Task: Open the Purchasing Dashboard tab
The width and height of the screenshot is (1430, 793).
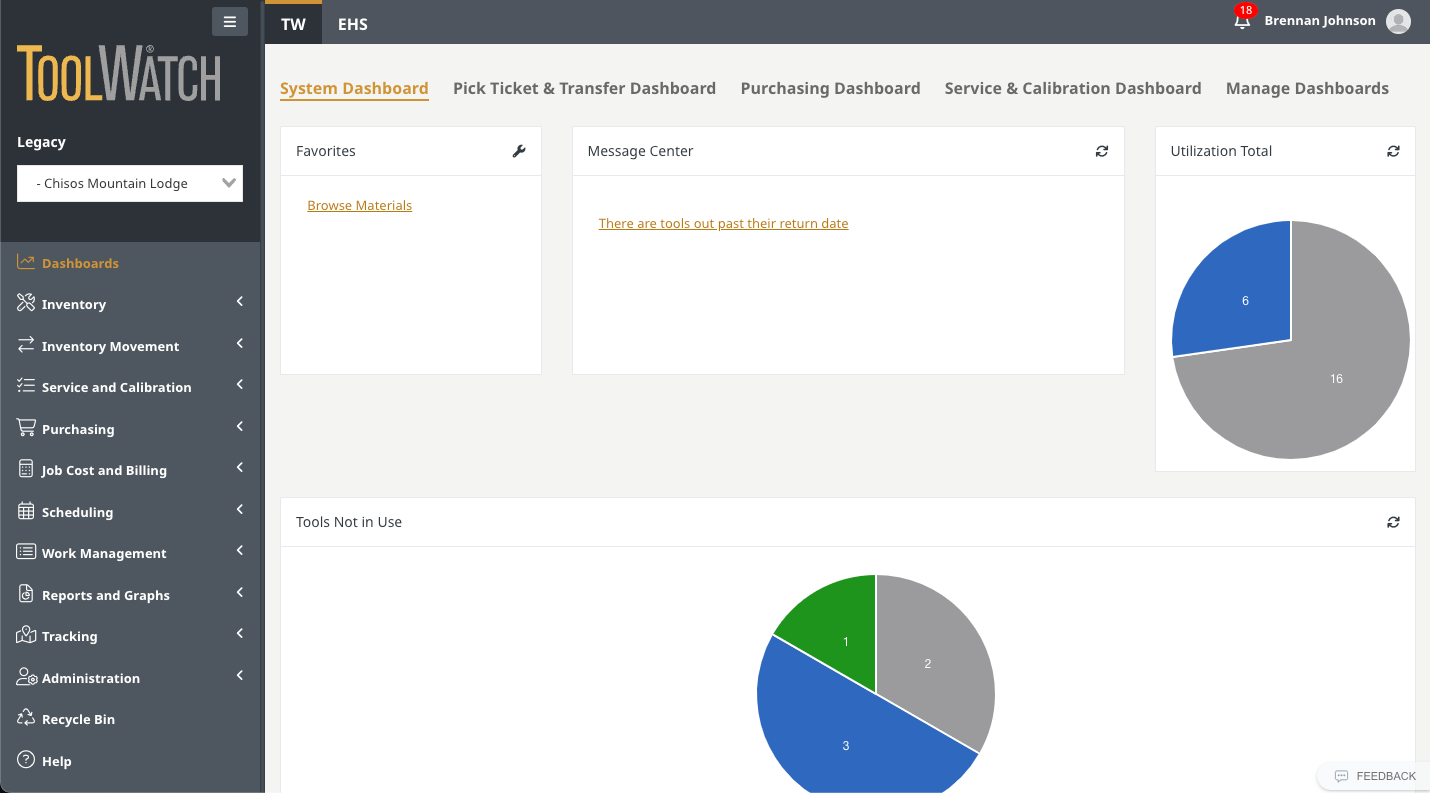Action: point(830,88)
